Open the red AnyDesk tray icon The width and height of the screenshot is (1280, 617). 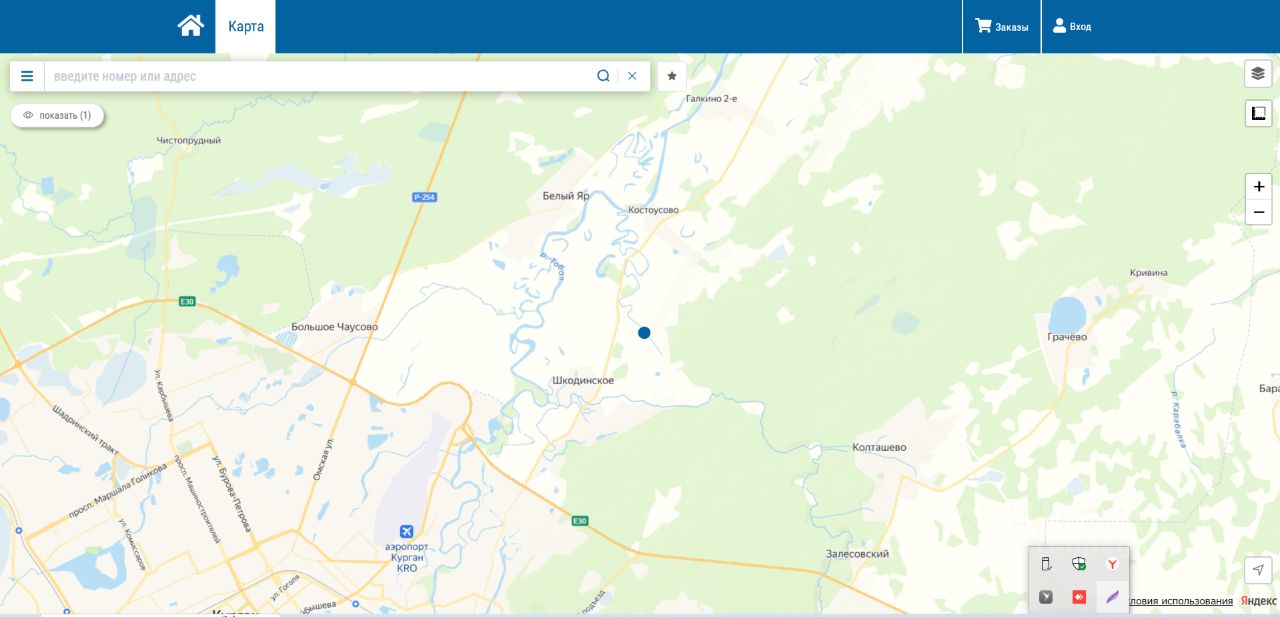(x=1079, y=597)
